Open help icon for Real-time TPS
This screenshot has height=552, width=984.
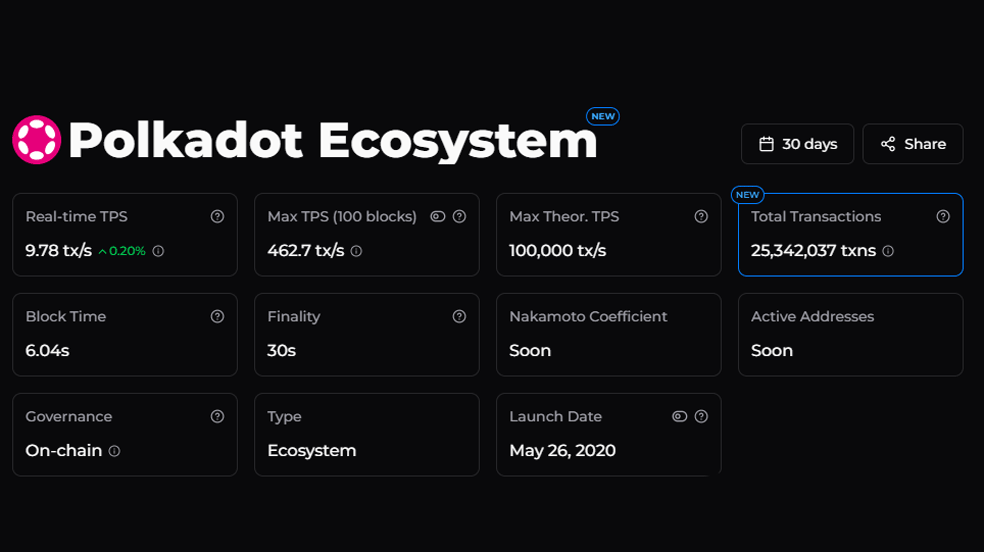coord(217,216)
